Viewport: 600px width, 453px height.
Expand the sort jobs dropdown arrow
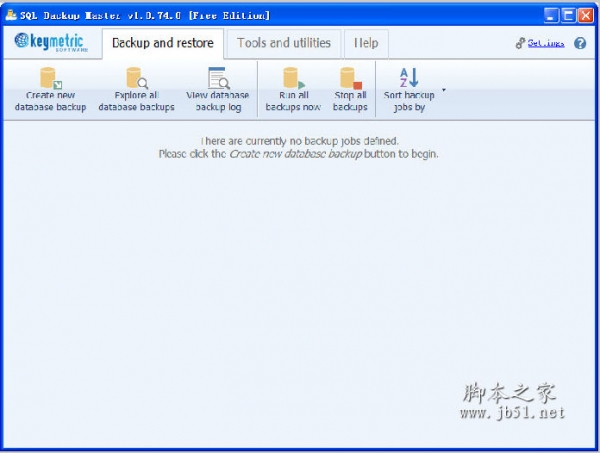(444, 90)
